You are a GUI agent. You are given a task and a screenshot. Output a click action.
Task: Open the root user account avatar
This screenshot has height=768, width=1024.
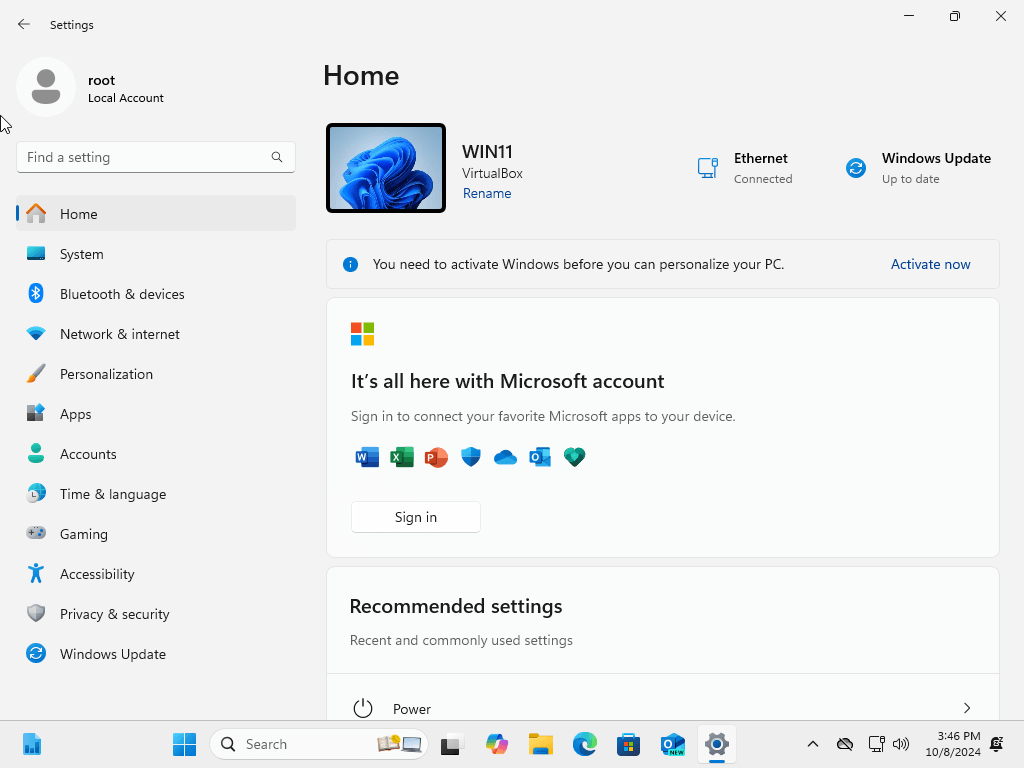coord(46,87)
